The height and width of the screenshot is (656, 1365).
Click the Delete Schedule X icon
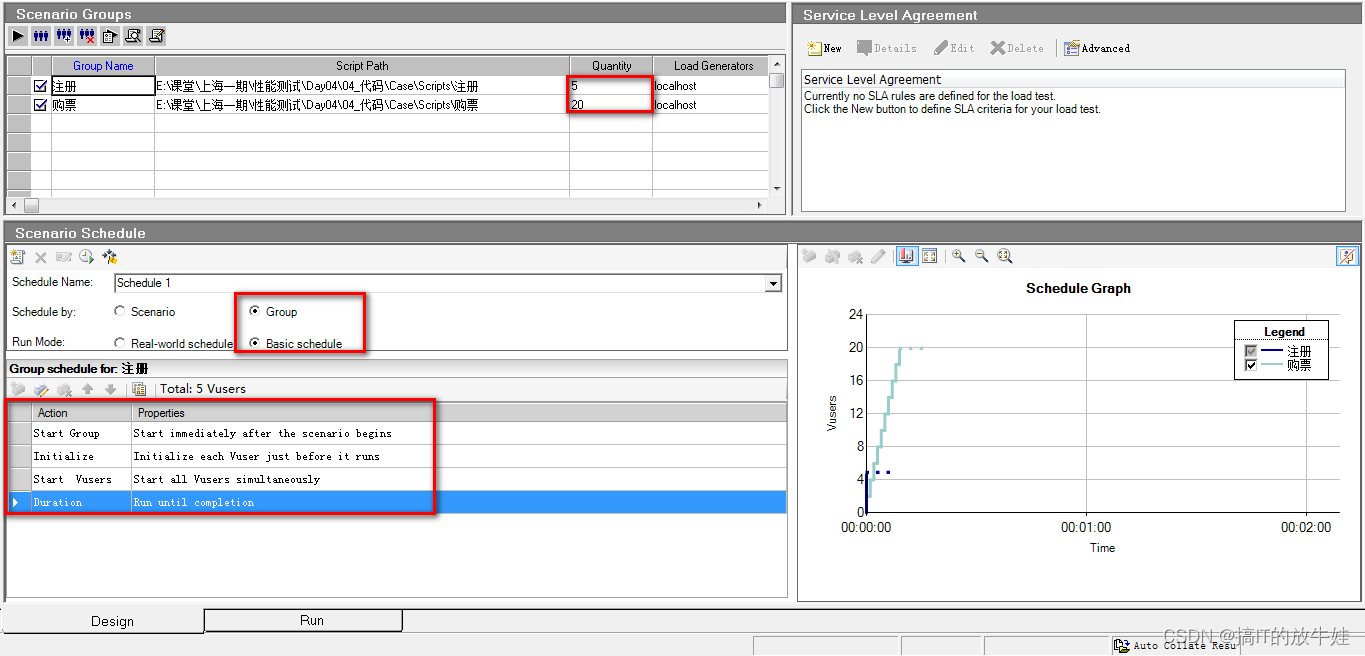coord(41,257)
